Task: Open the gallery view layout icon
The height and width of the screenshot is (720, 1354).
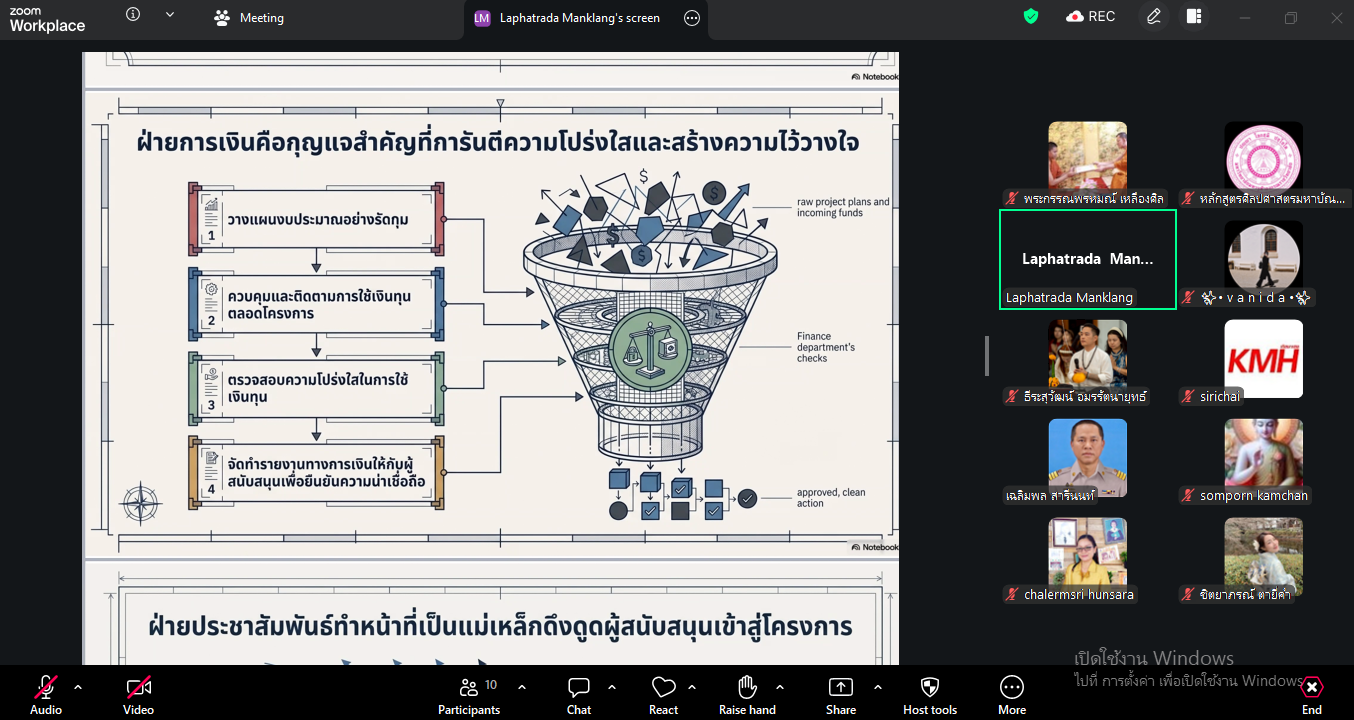Action: tap(1194, 17)
